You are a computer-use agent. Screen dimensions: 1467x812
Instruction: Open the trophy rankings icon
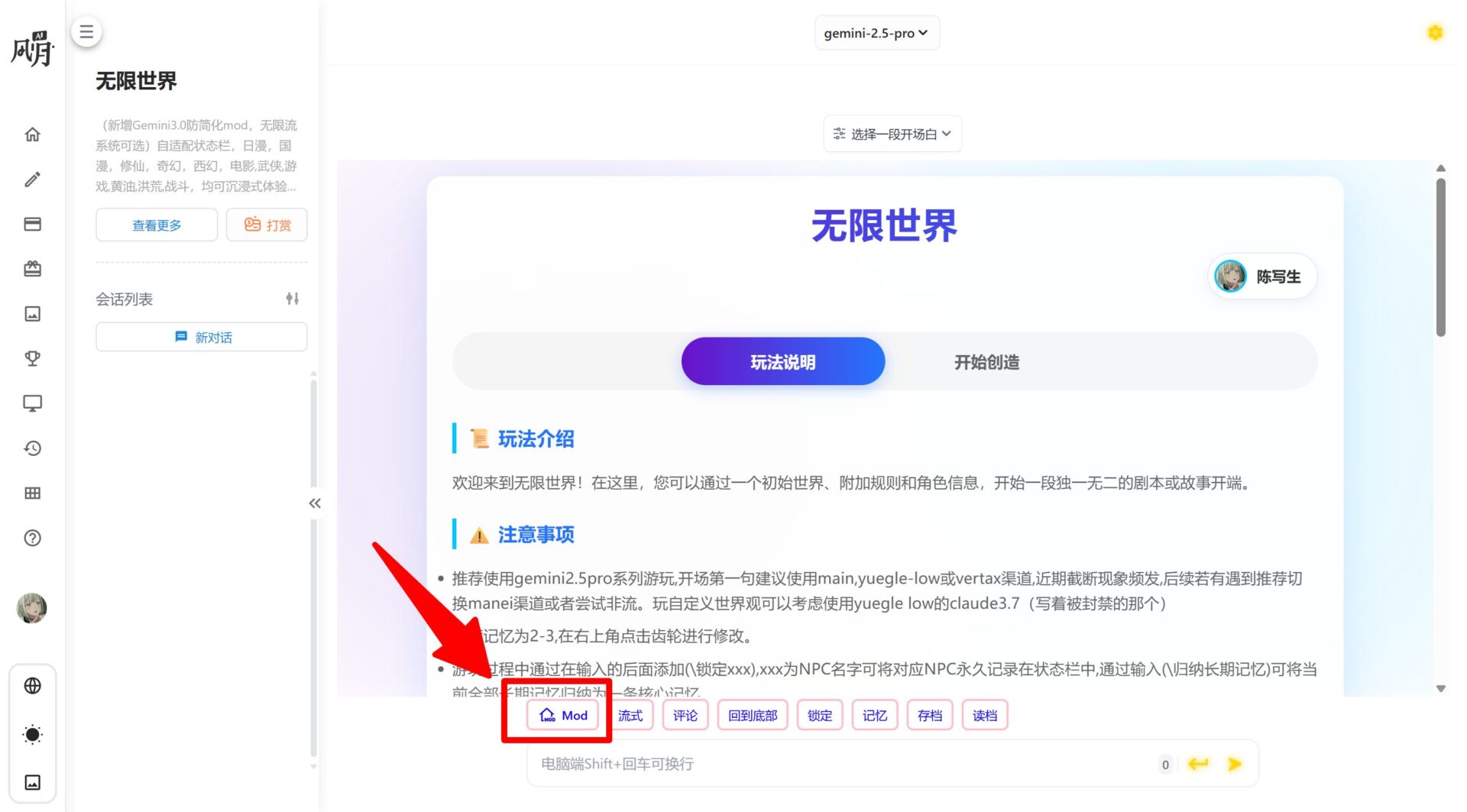point(33,358)
